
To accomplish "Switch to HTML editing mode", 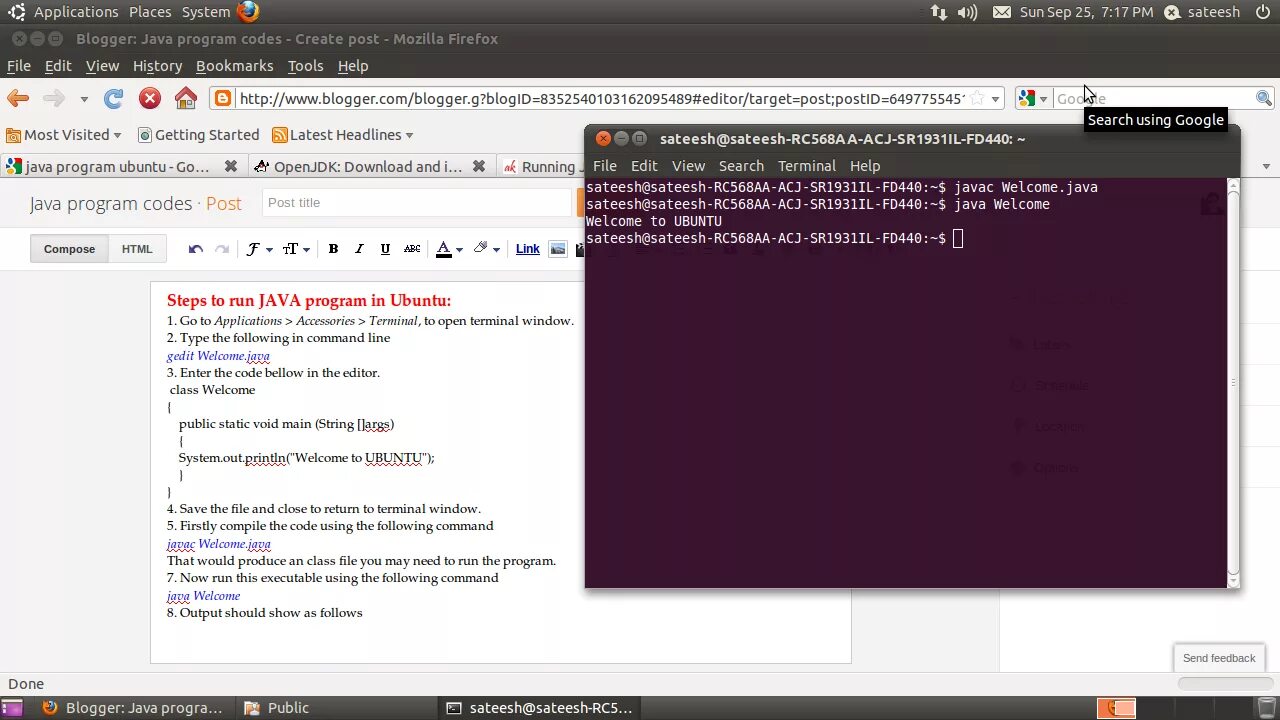I will pyautogui.click(x=137, y=249).
